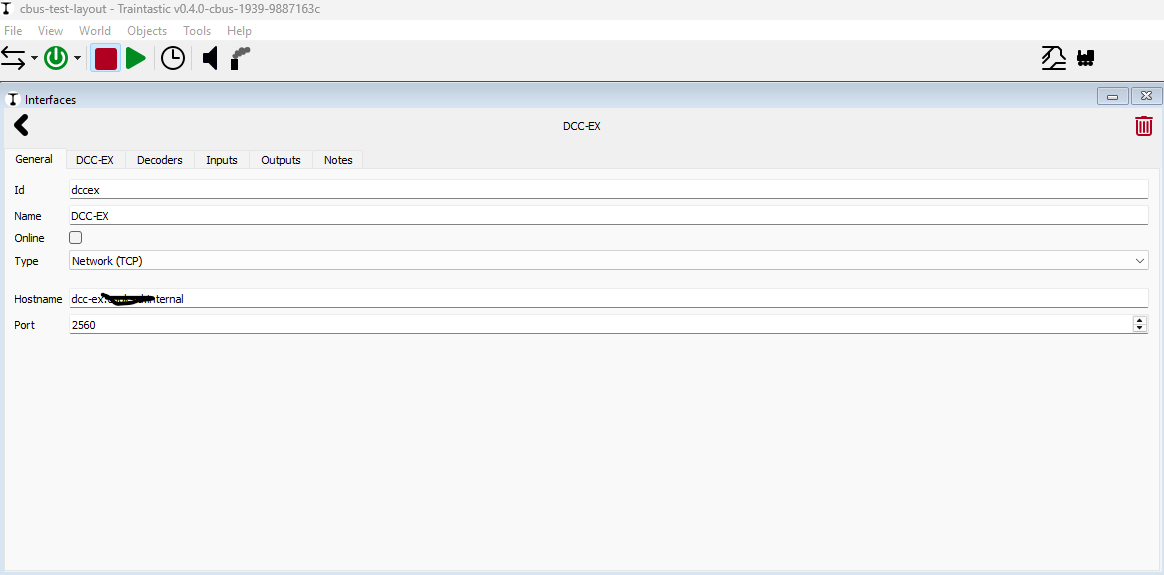The image size is (1164, 575).
Task: Open the power button dropdown arrow
Action: (77, 59)
